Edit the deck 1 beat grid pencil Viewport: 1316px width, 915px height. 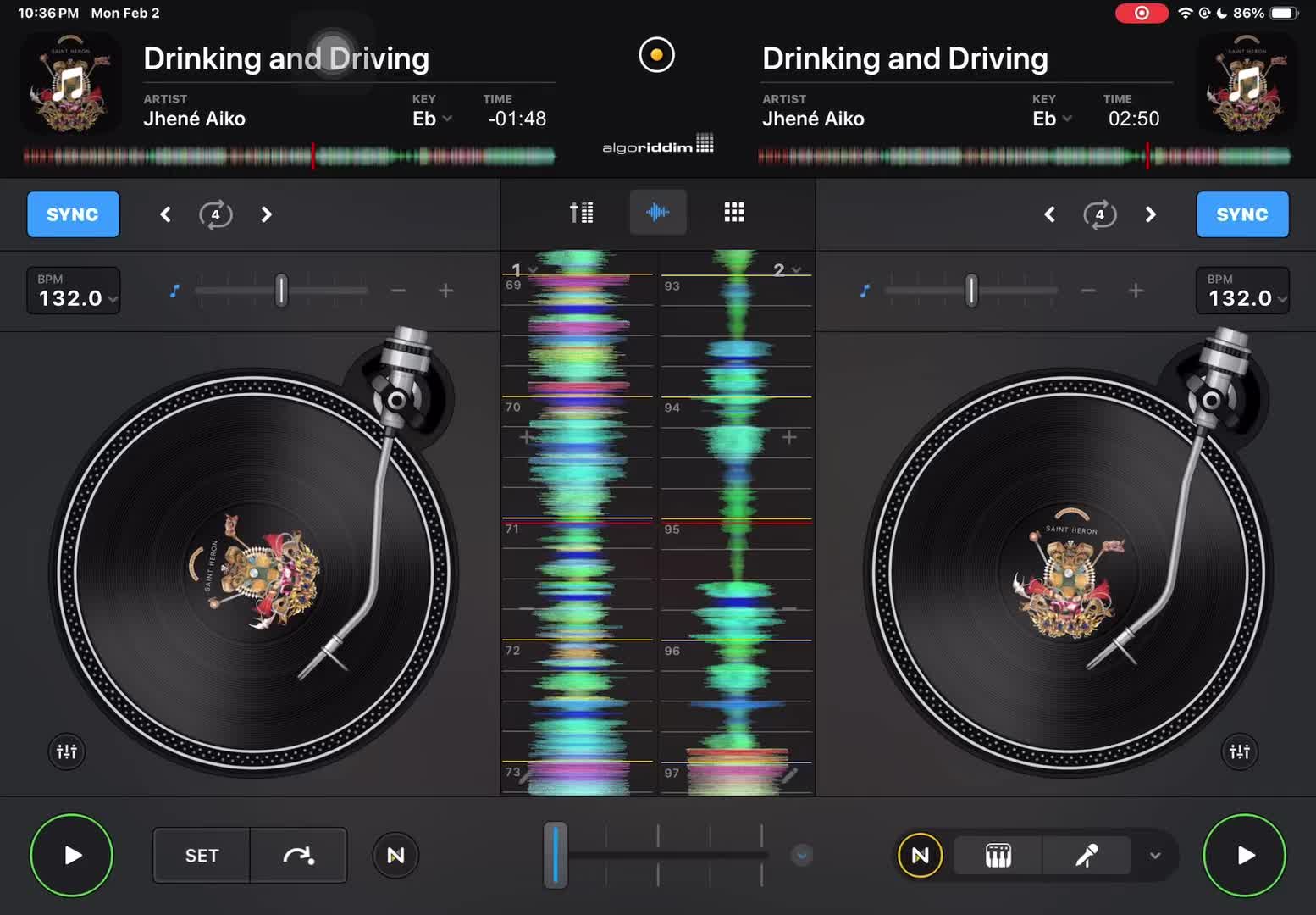pos(526,775)
